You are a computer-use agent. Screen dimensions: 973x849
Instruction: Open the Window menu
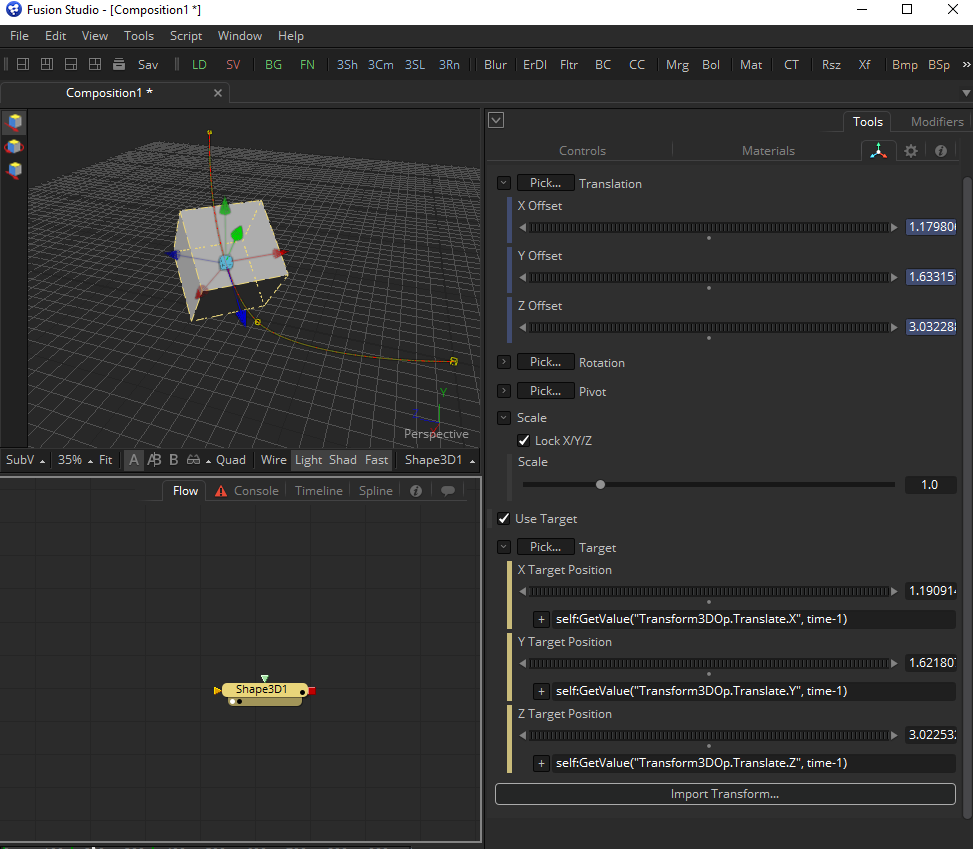click(x=240, y=36)
